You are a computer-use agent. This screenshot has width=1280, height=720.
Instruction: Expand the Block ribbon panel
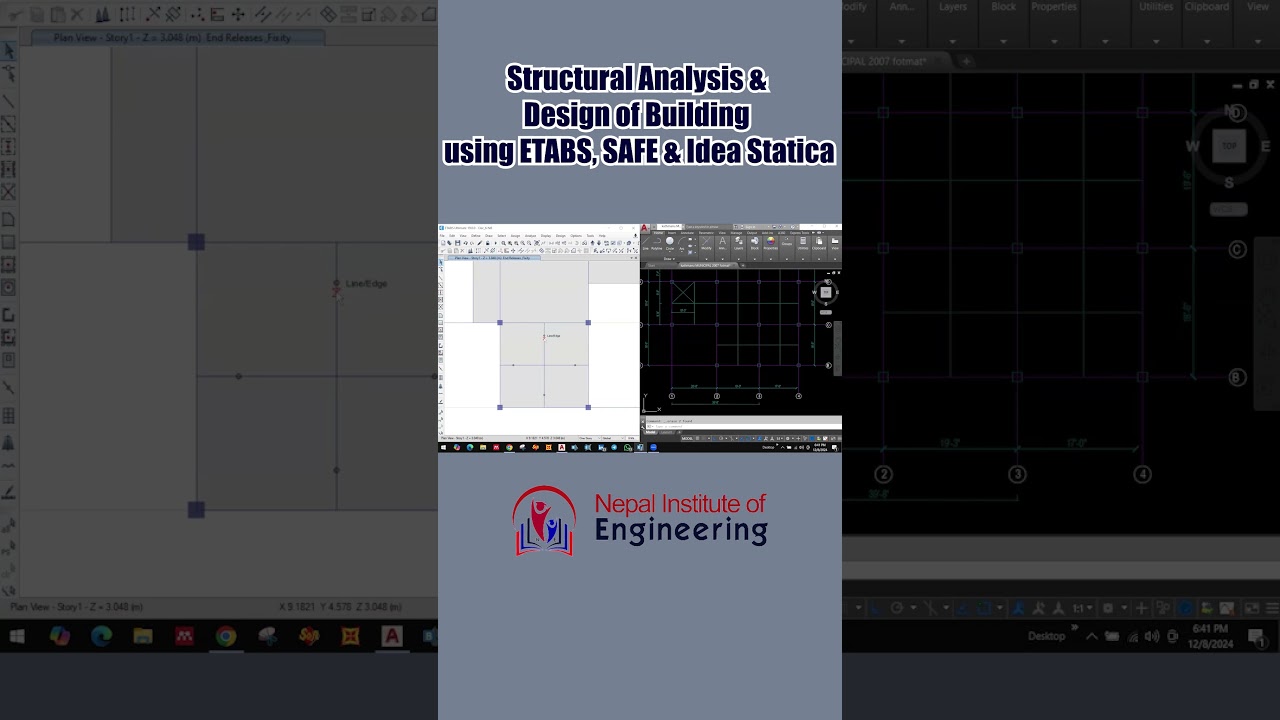[1003, 41]
